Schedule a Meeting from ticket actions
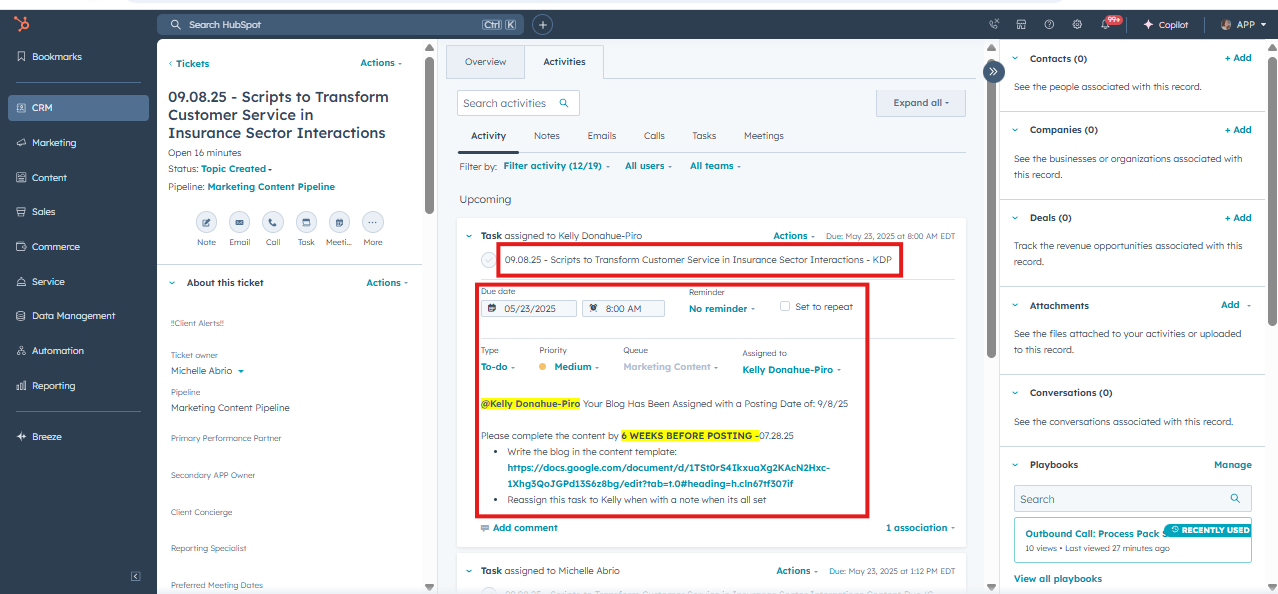1278x594 pixels. (339, 222)
